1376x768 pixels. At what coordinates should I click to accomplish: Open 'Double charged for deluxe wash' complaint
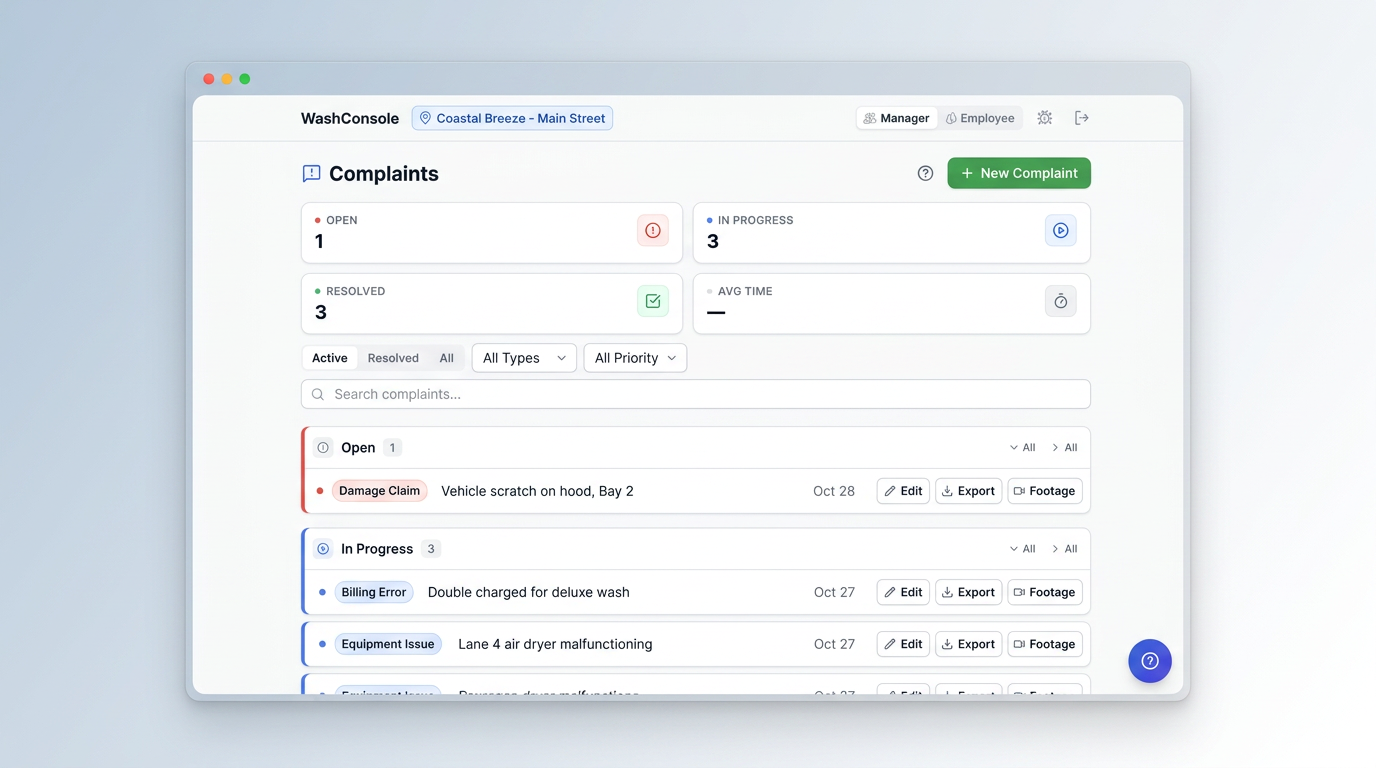click(529, 592)
